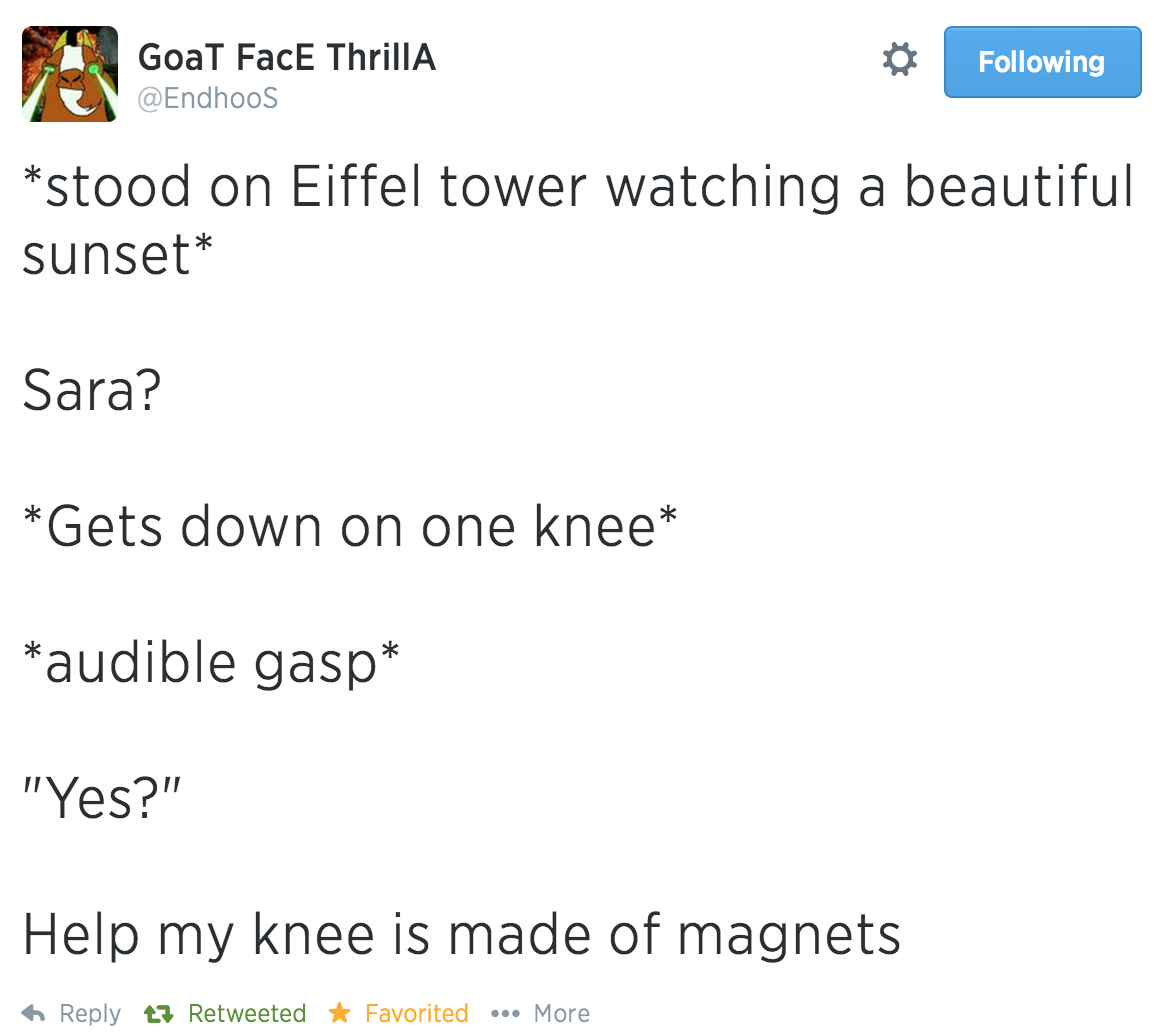
Task: Click the 'Sara?' line in the tweet
Action: point(92,391)
